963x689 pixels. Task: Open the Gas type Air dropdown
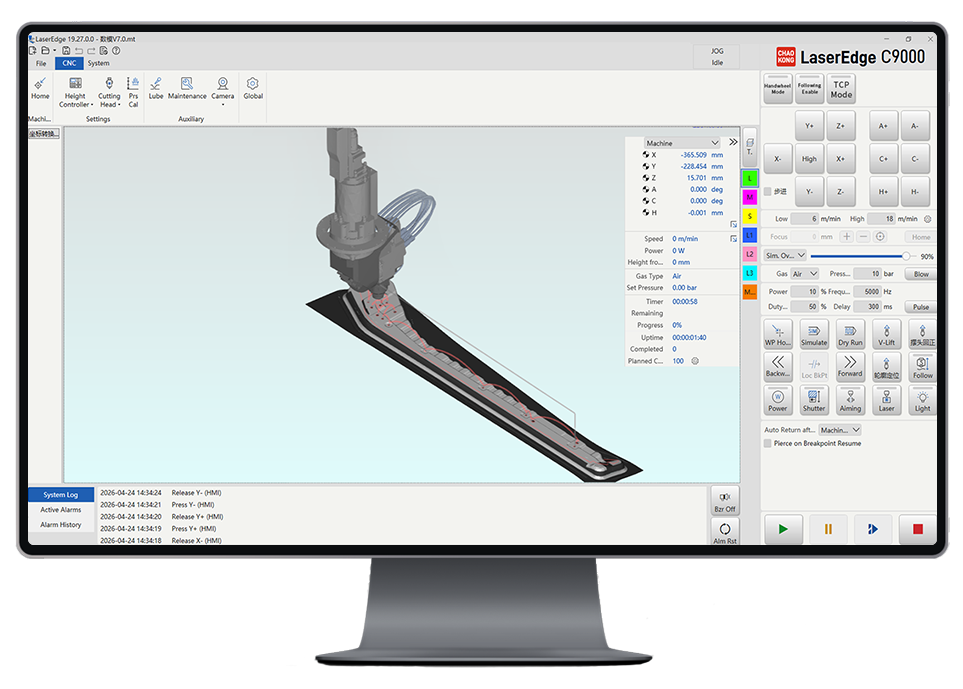click(x=805, y=274)
